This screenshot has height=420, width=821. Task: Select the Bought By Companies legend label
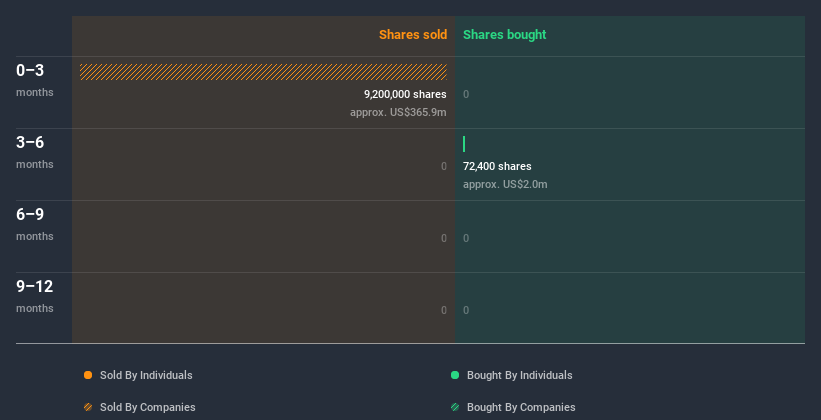[x=521, y=407]
